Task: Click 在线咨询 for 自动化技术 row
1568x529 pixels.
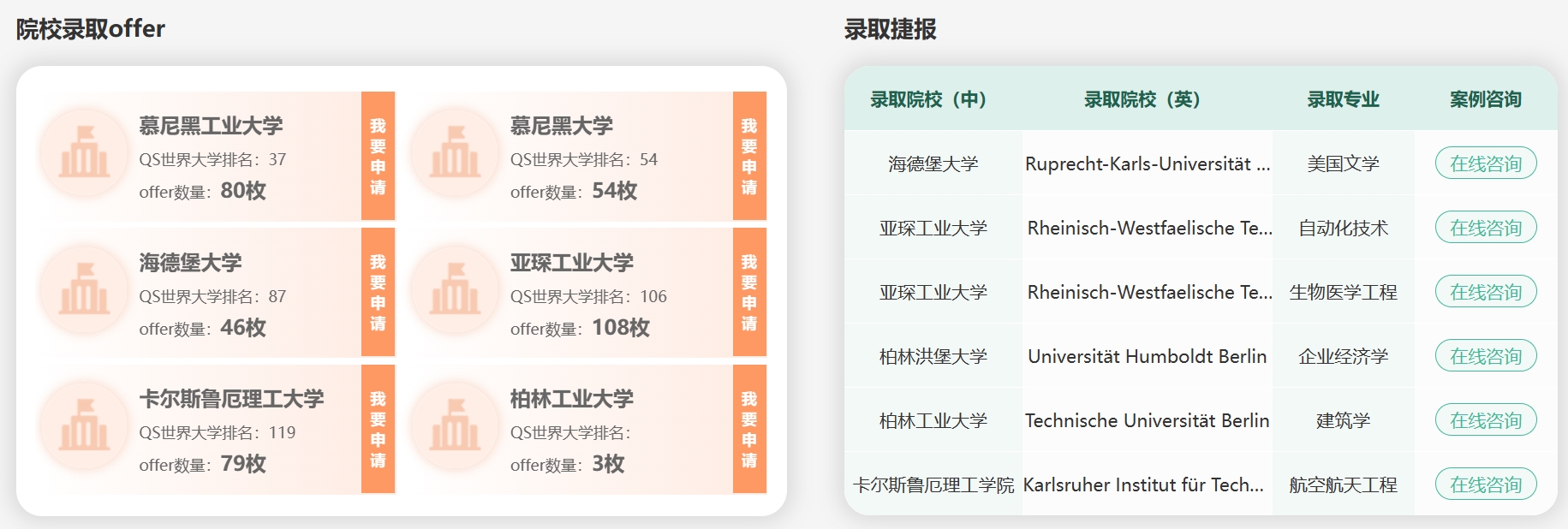Action: click(1486, 228)
